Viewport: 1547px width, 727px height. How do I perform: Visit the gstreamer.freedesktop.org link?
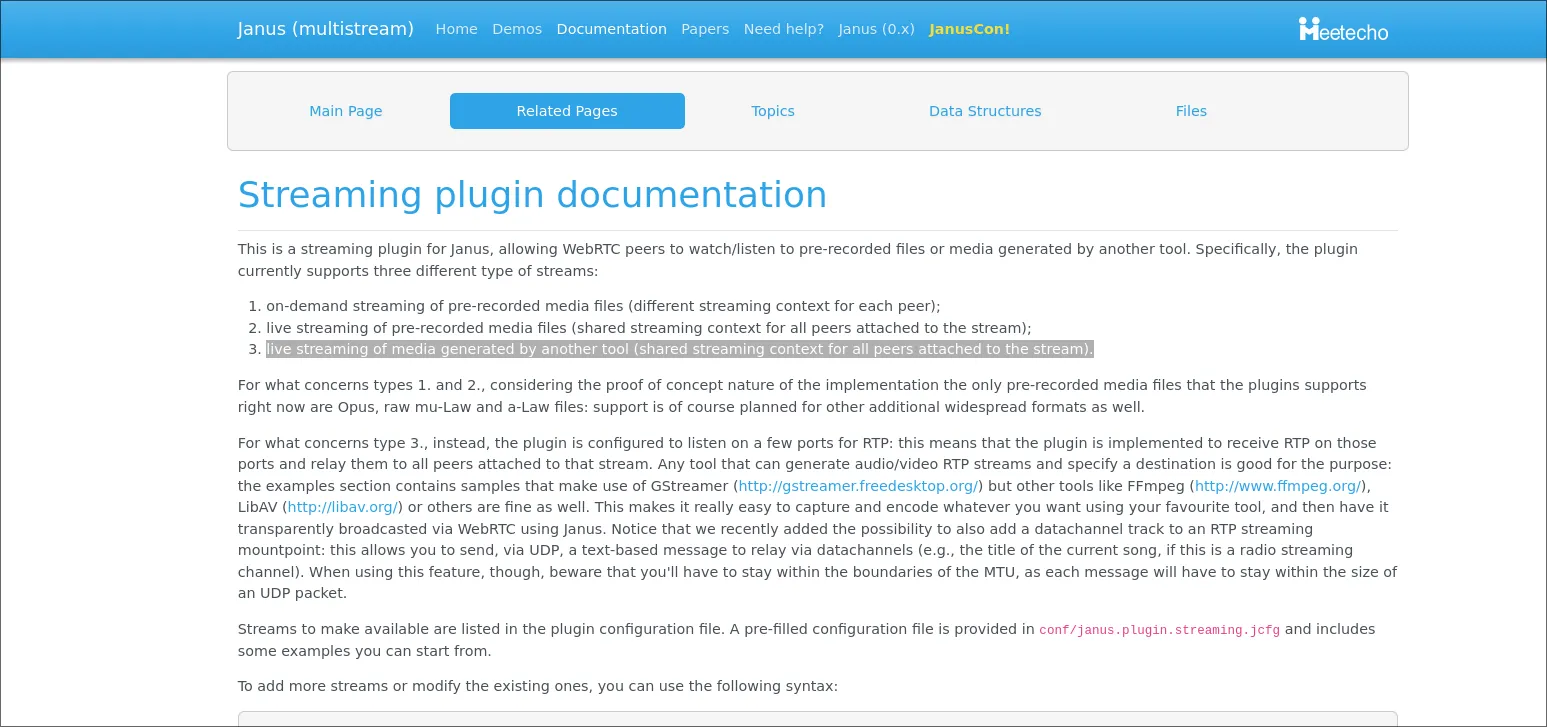(858, 486)
